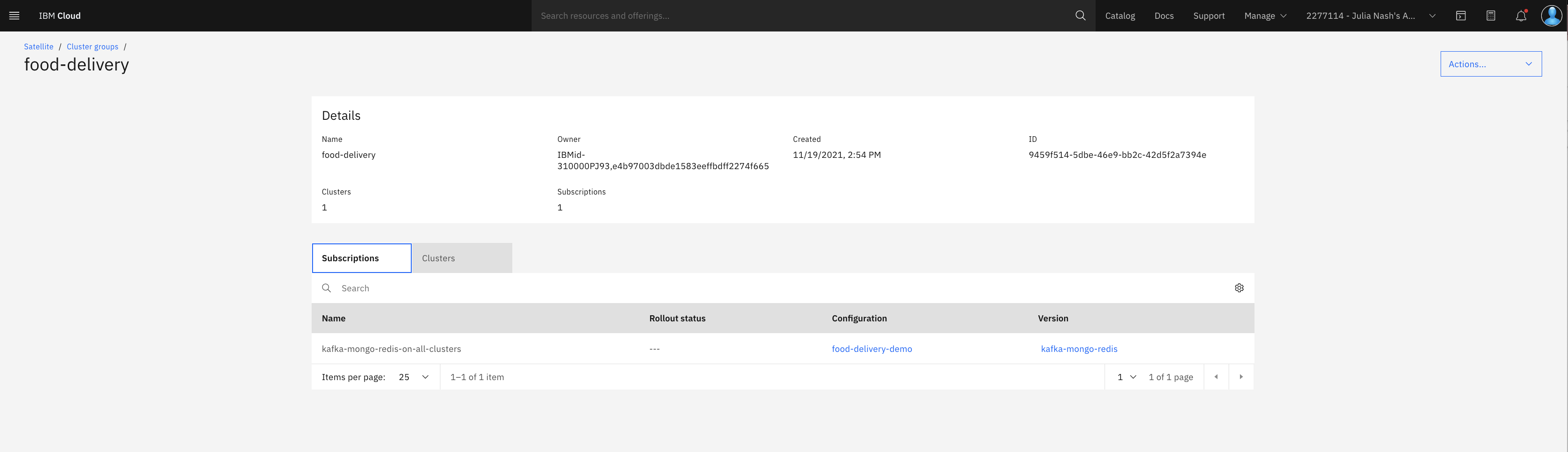The height and width of the screenshot is (452, 1568).
Task: Click IBM Cloud home logo text
Action: click(60, 16)
